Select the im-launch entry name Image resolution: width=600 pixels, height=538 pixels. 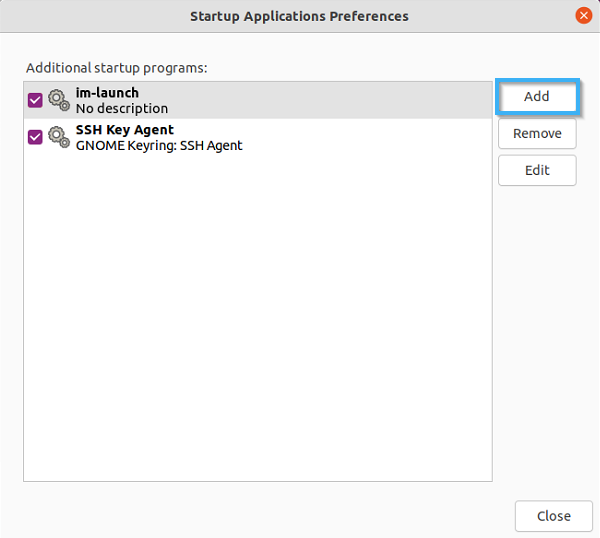coord(107,93)
